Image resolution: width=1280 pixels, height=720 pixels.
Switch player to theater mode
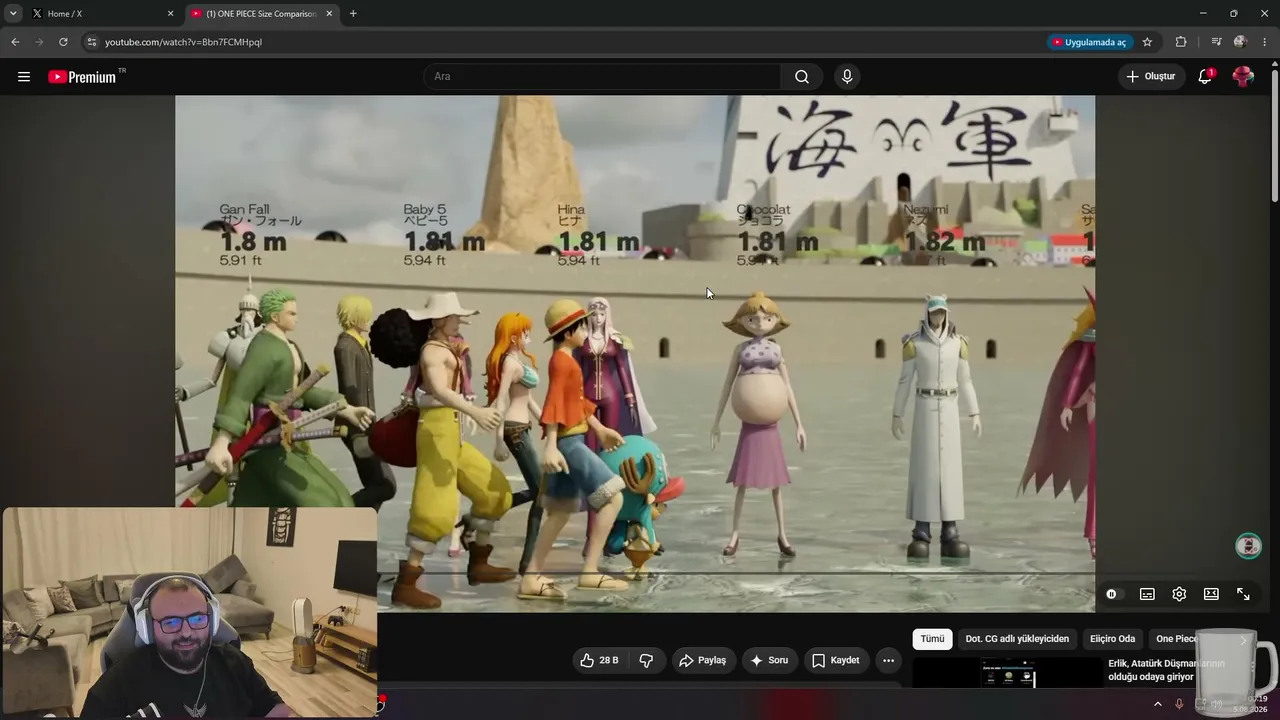coord(1211,594)
